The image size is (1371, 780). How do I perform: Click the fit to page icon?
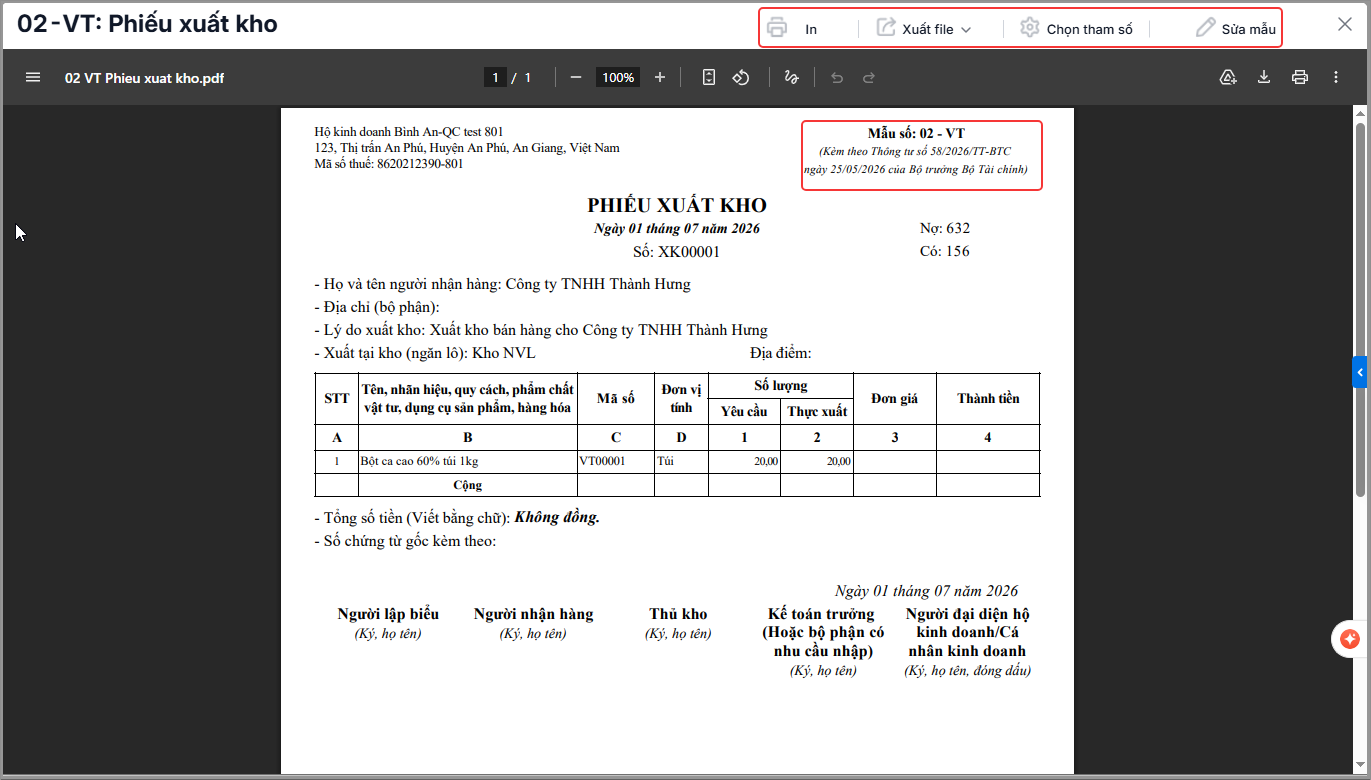point(709,77)
